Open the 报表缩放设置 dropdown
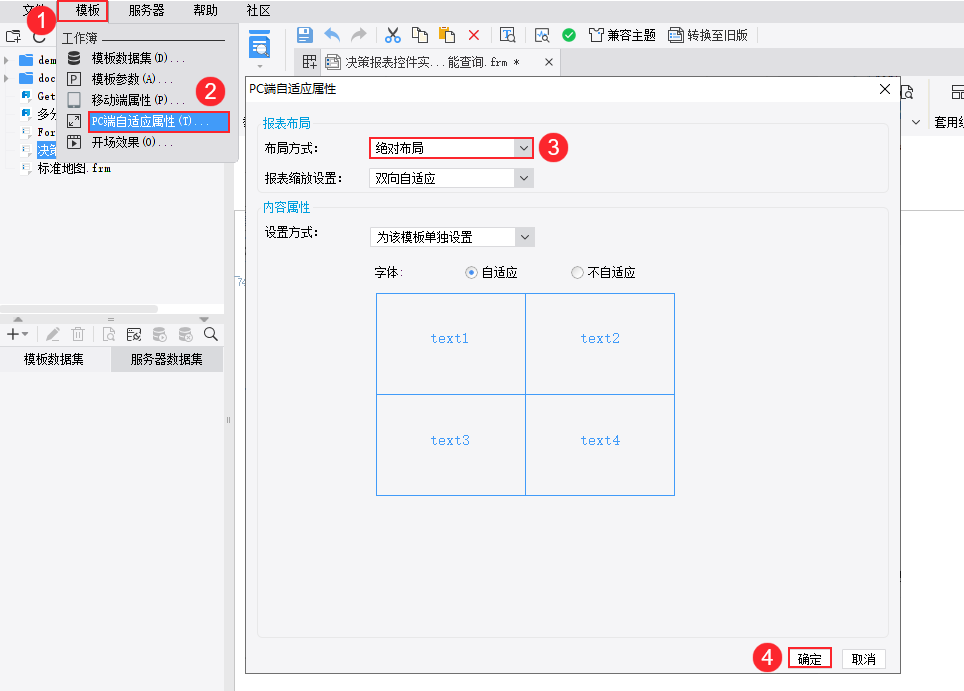This screenshot has width=964, height=691. click(451, 178)
